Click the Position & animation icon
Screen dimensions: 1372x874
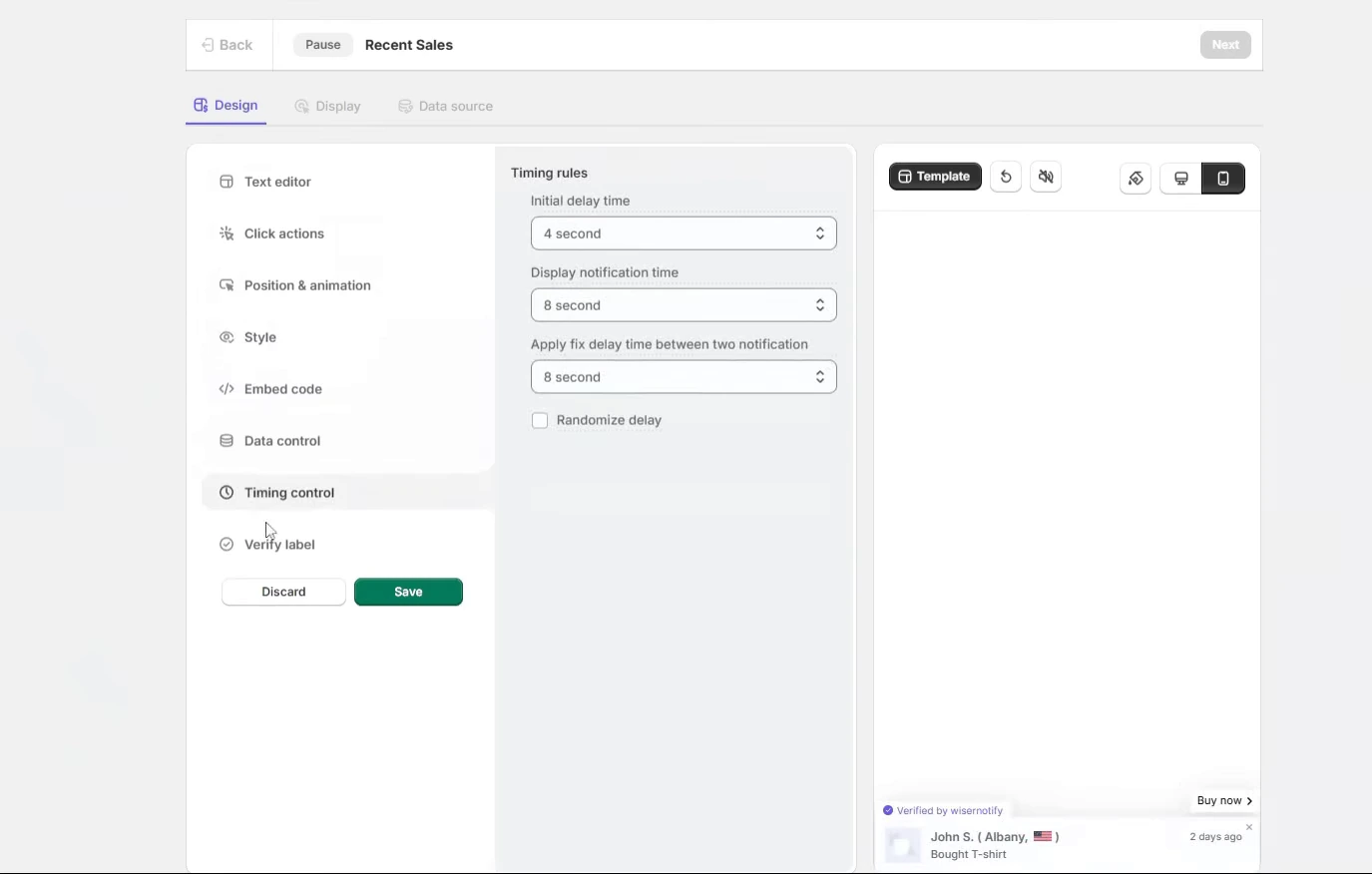pos(227,285)
